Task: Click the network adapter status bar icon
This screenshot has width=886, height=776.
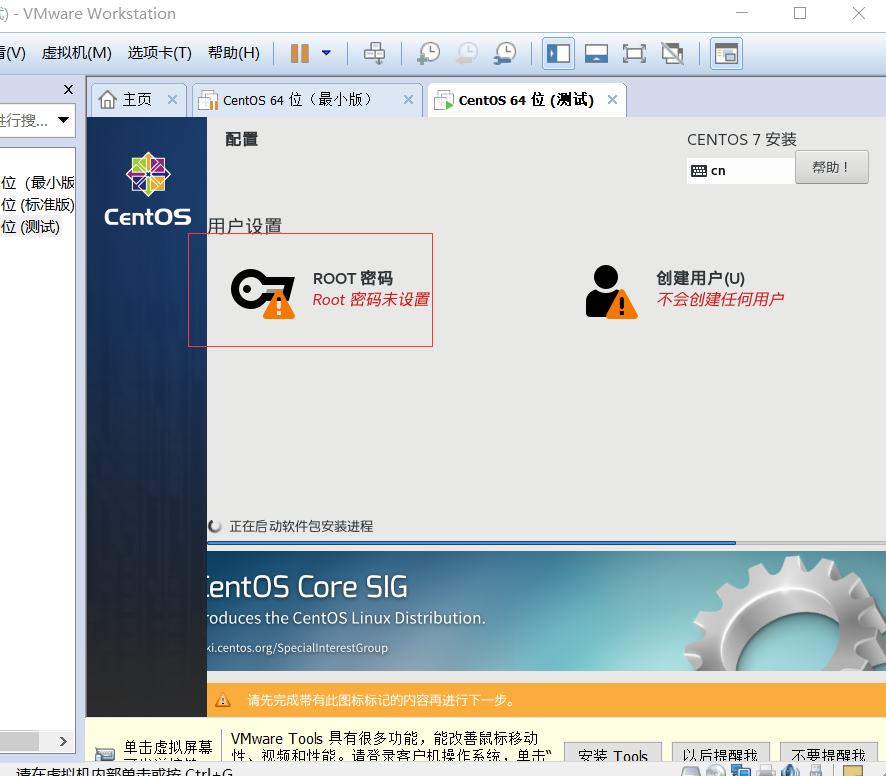Action: point(741,770)
